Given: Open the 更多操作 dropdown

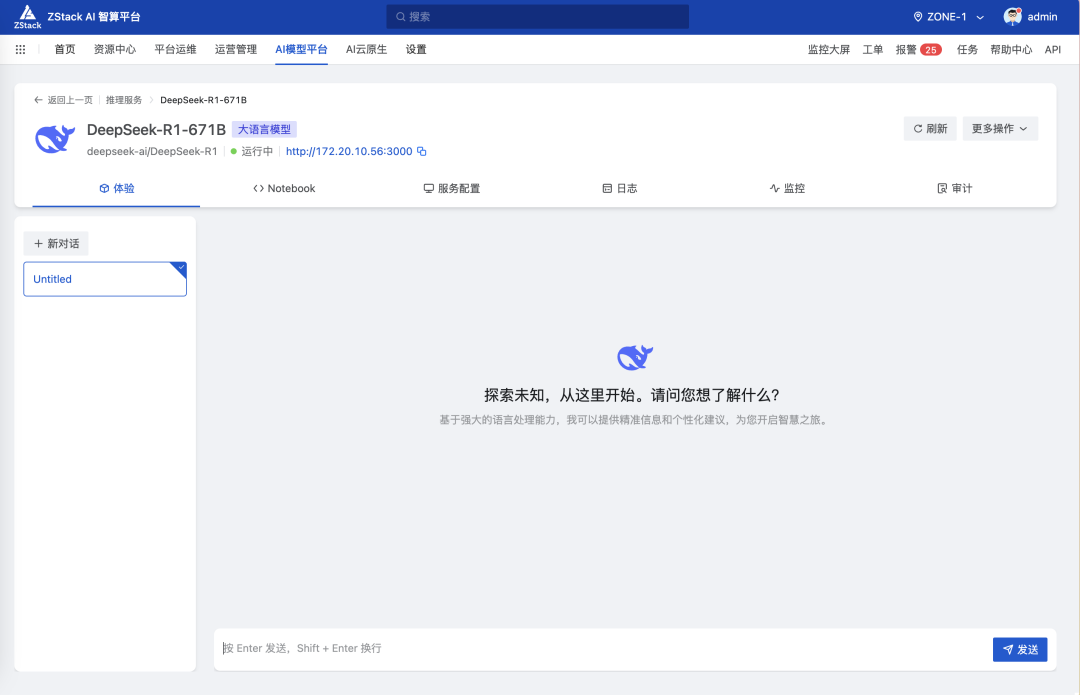Looking at the screenshot, I should [999, 129].
